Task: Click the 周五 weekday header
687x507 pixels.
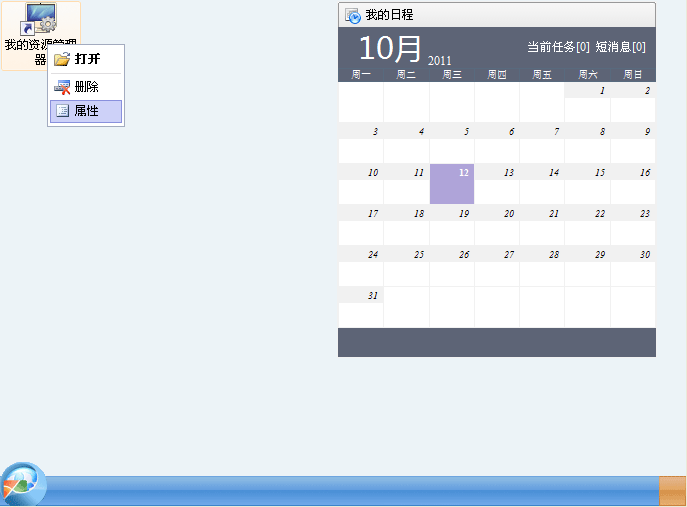Action: coord(542,75)
